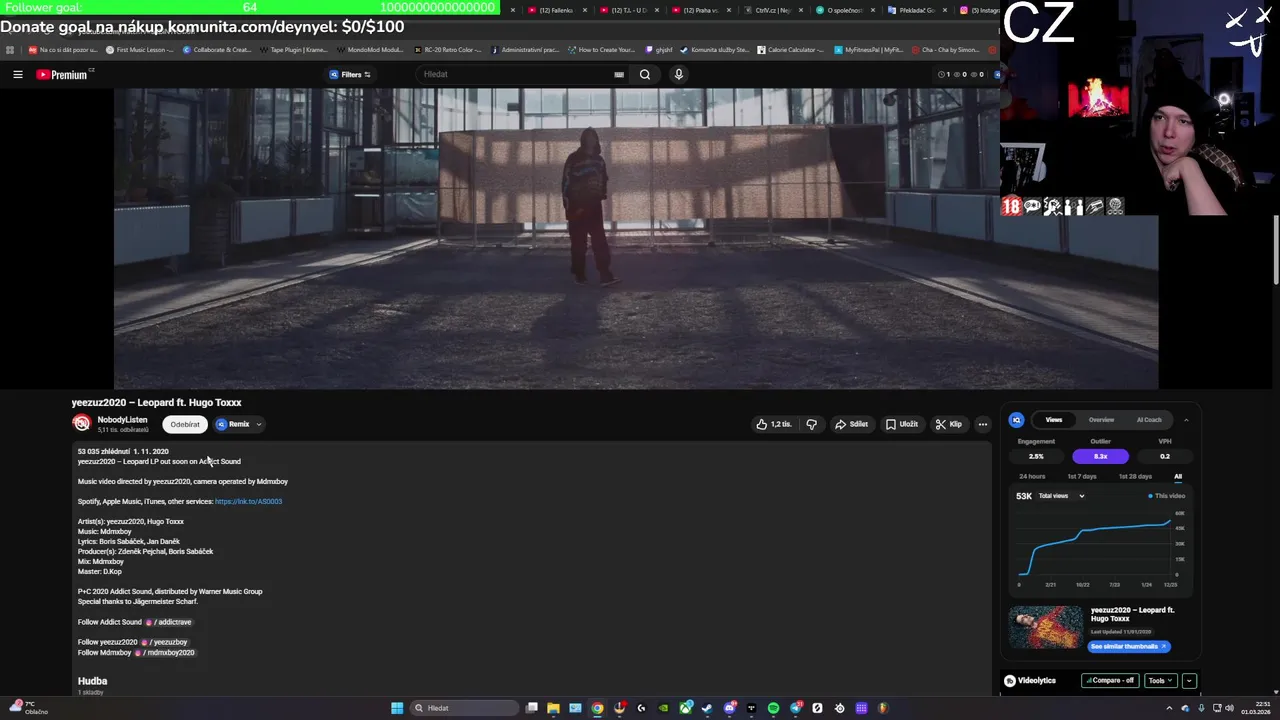
Task: Open the RC-20 Retro Color bookmark
Action: pyautogui.click(x=448, y=49)
